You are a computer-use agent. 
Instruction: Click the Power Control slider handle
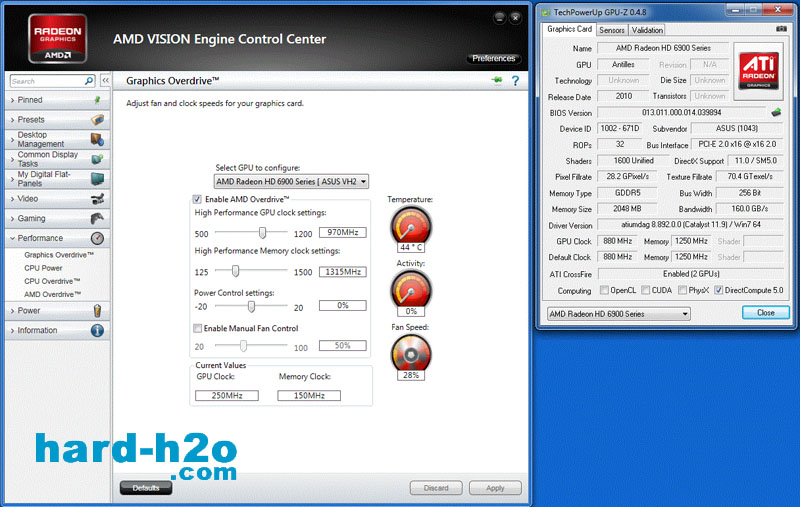[251, 306]
